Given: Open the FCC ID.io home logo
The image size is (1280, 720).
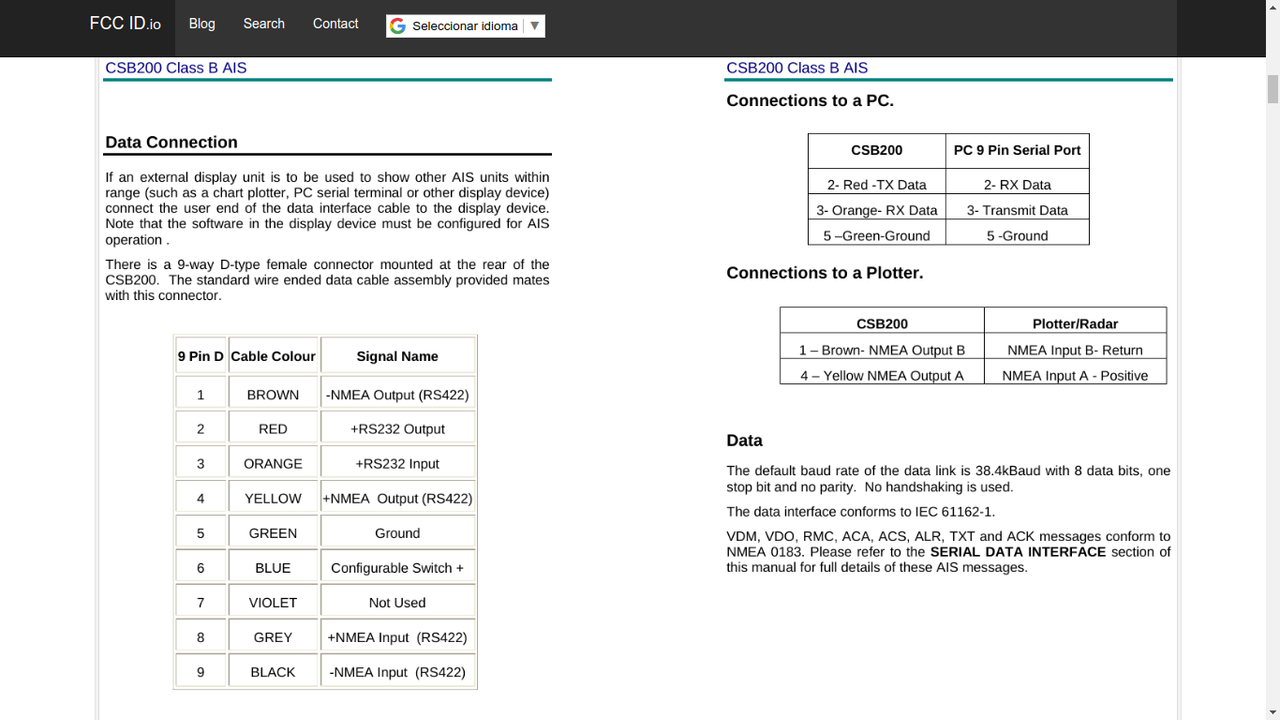Looking at the screenshot, I should coord(125,23).
